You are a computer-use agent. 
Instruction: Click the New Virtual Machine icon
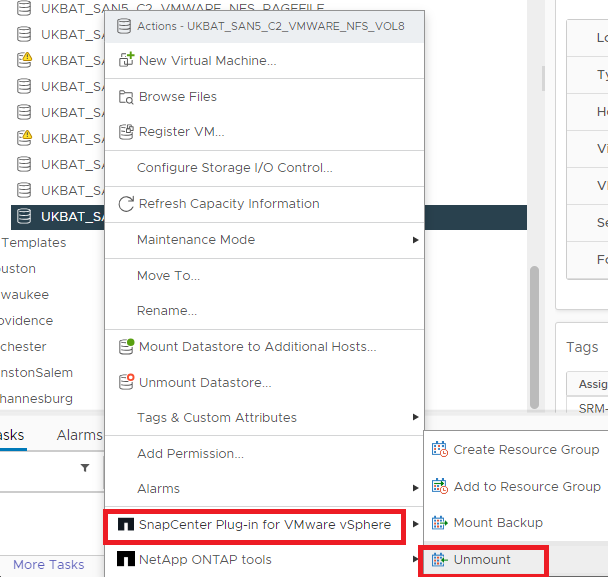coord(126,60)
